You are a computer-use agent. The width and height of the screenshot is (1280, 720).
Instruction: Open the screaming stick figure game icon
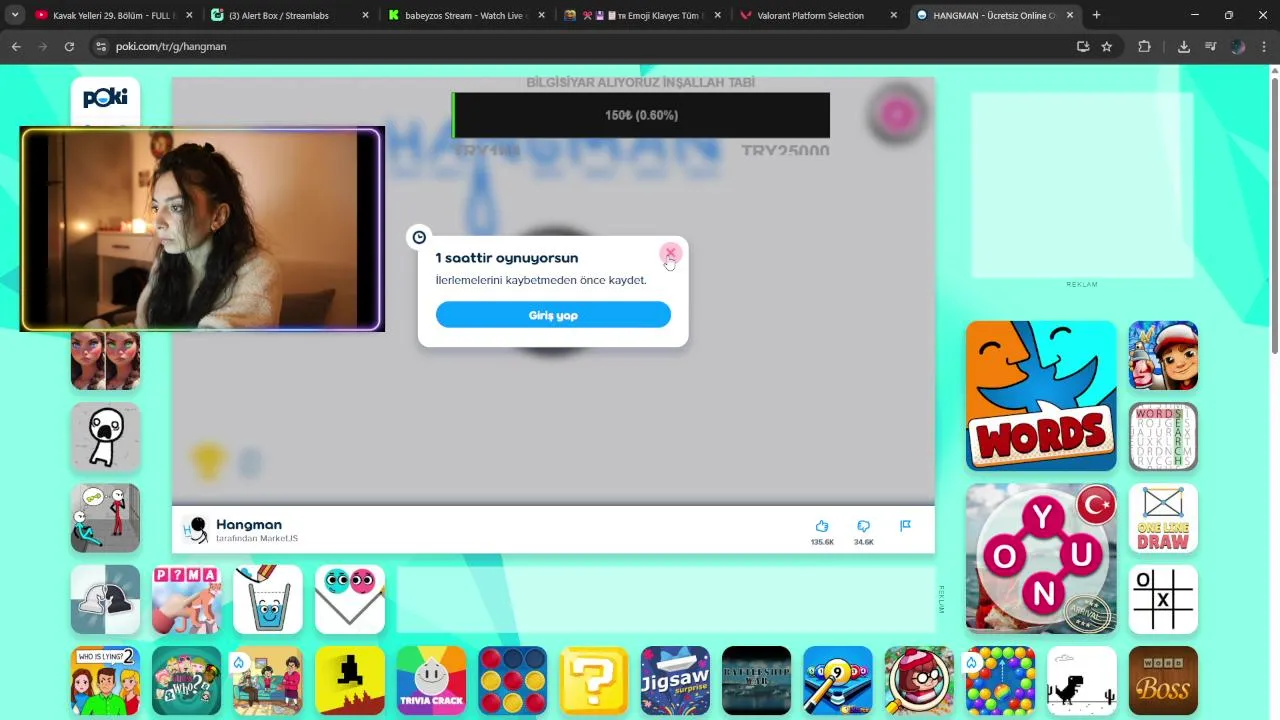pyautogui.click(x=105, y=436)
